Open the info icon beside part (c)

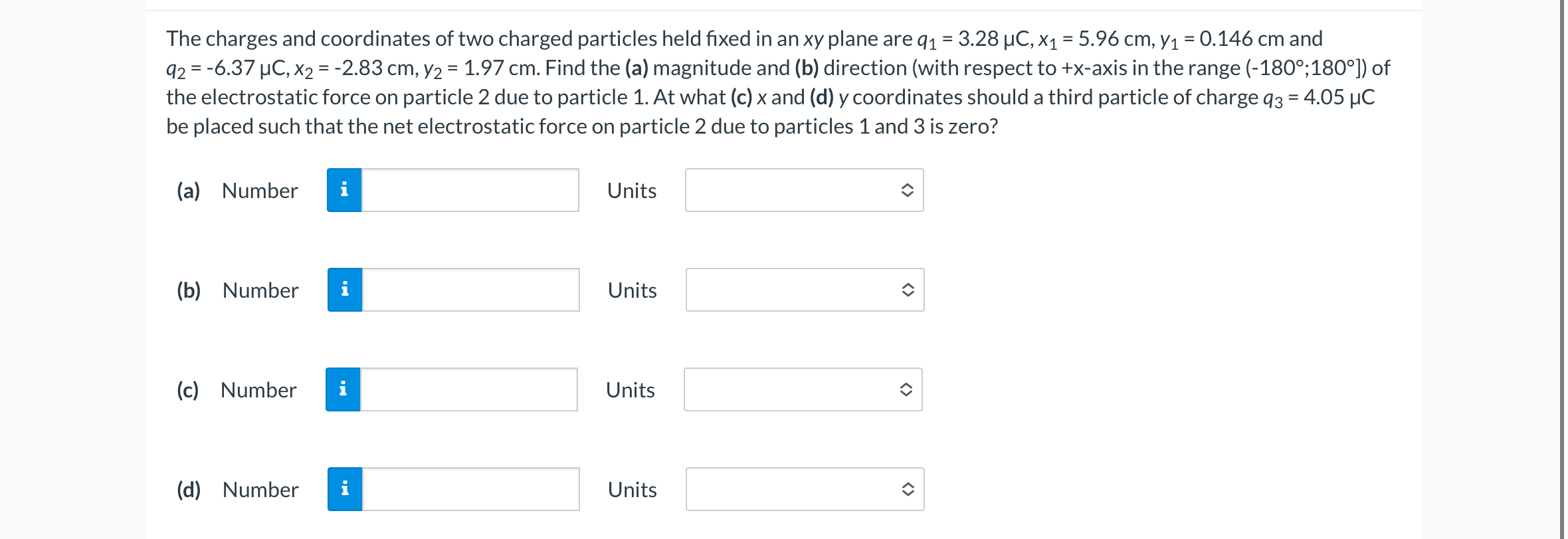pyautogui.click(x=343, y=389)
